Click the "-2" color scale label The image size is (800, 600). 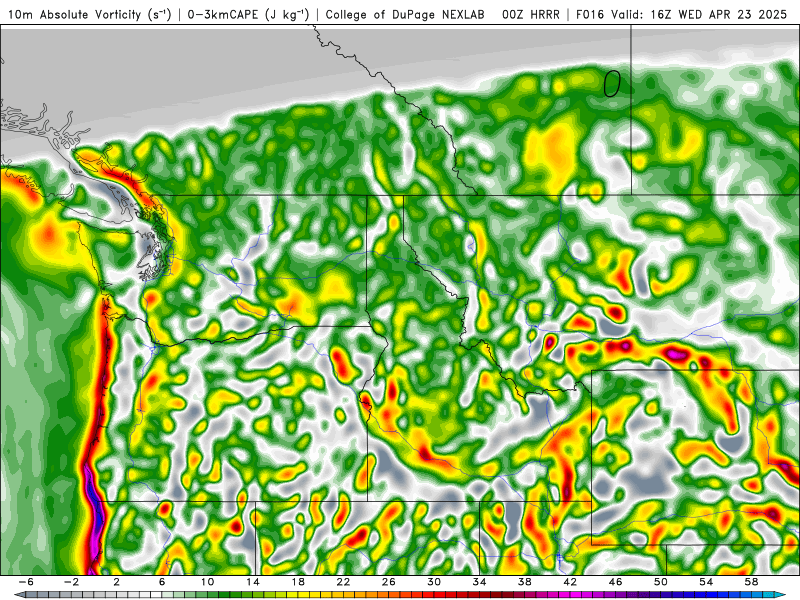coord(71,582)
